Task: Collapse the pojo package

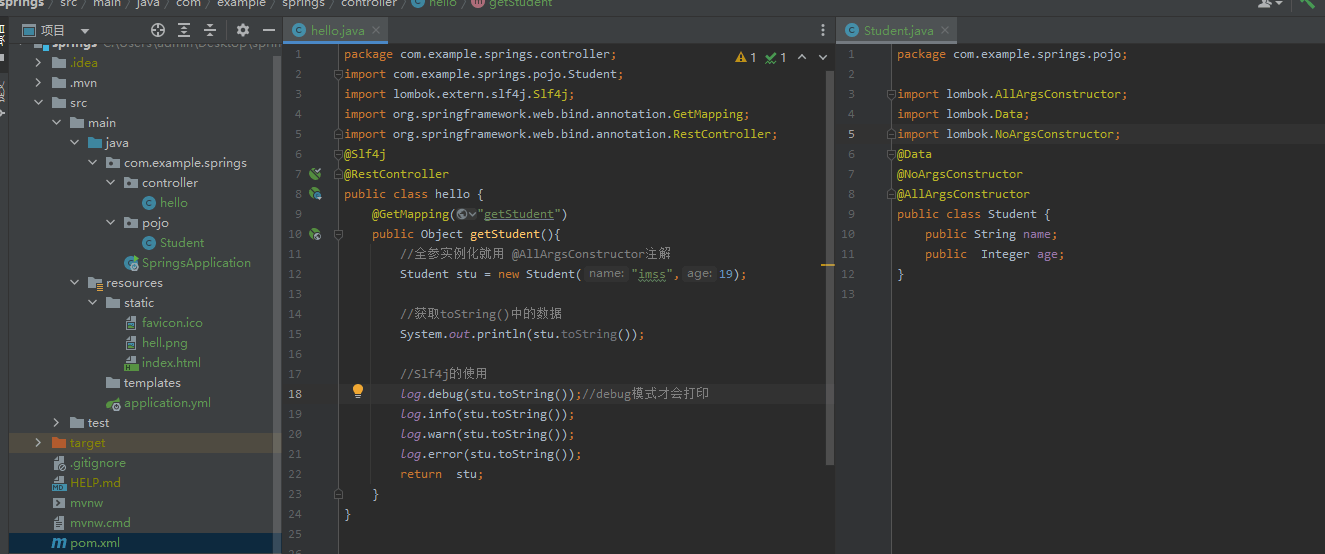Action: 111,223
